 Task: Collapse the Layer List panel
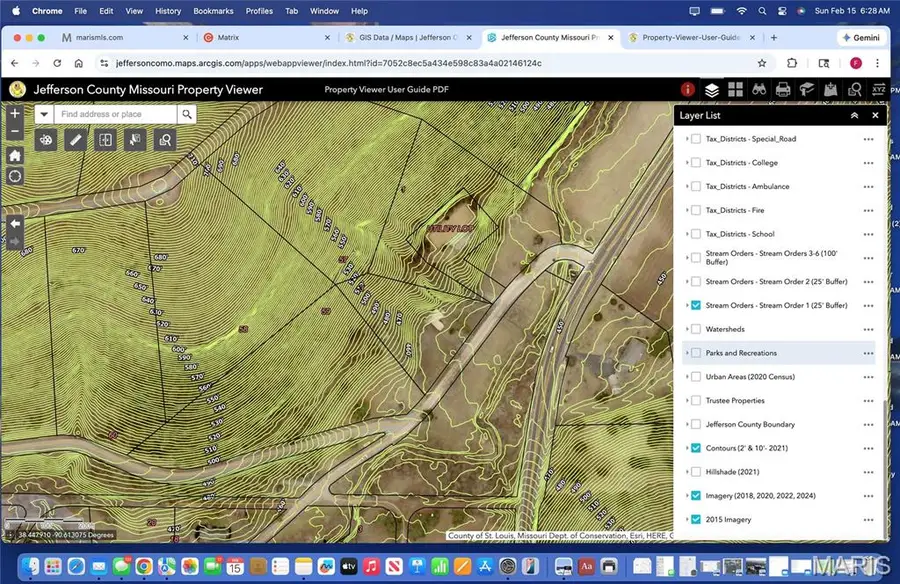tap(854, 116)
